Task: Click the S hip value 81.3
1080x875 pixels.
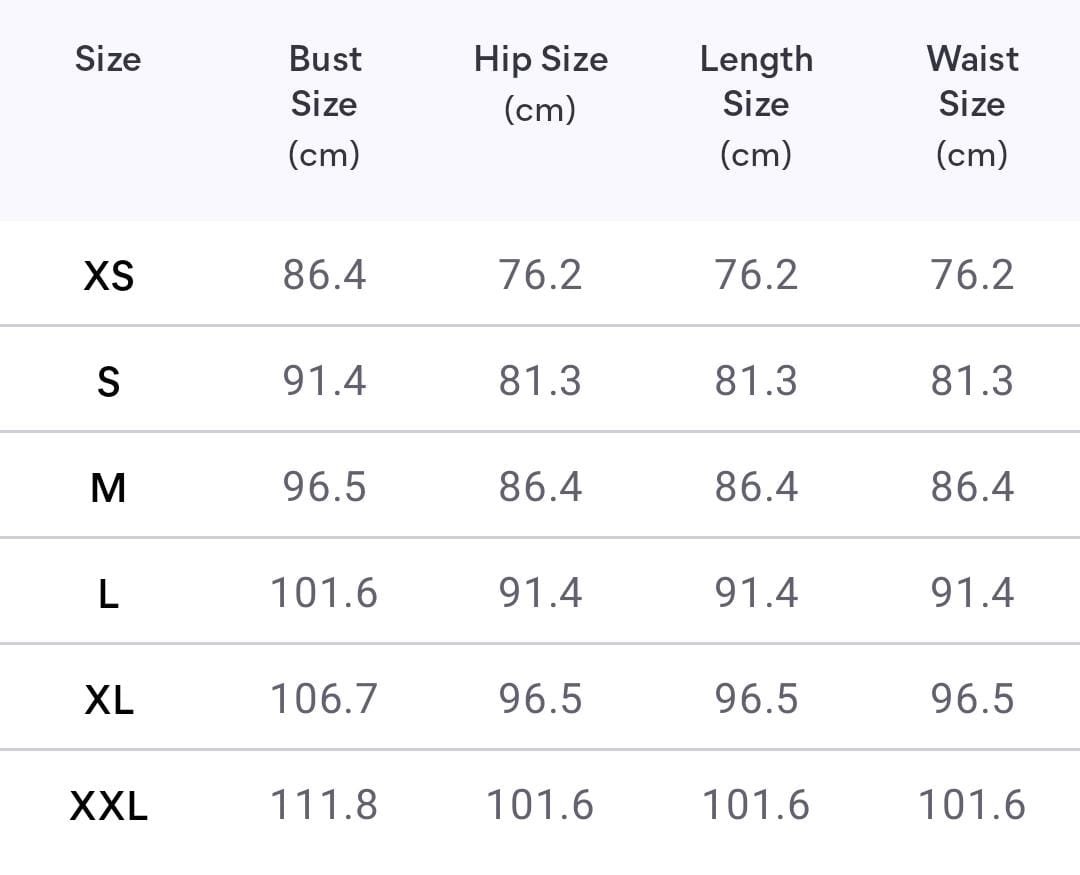Action: click(540, 381)
